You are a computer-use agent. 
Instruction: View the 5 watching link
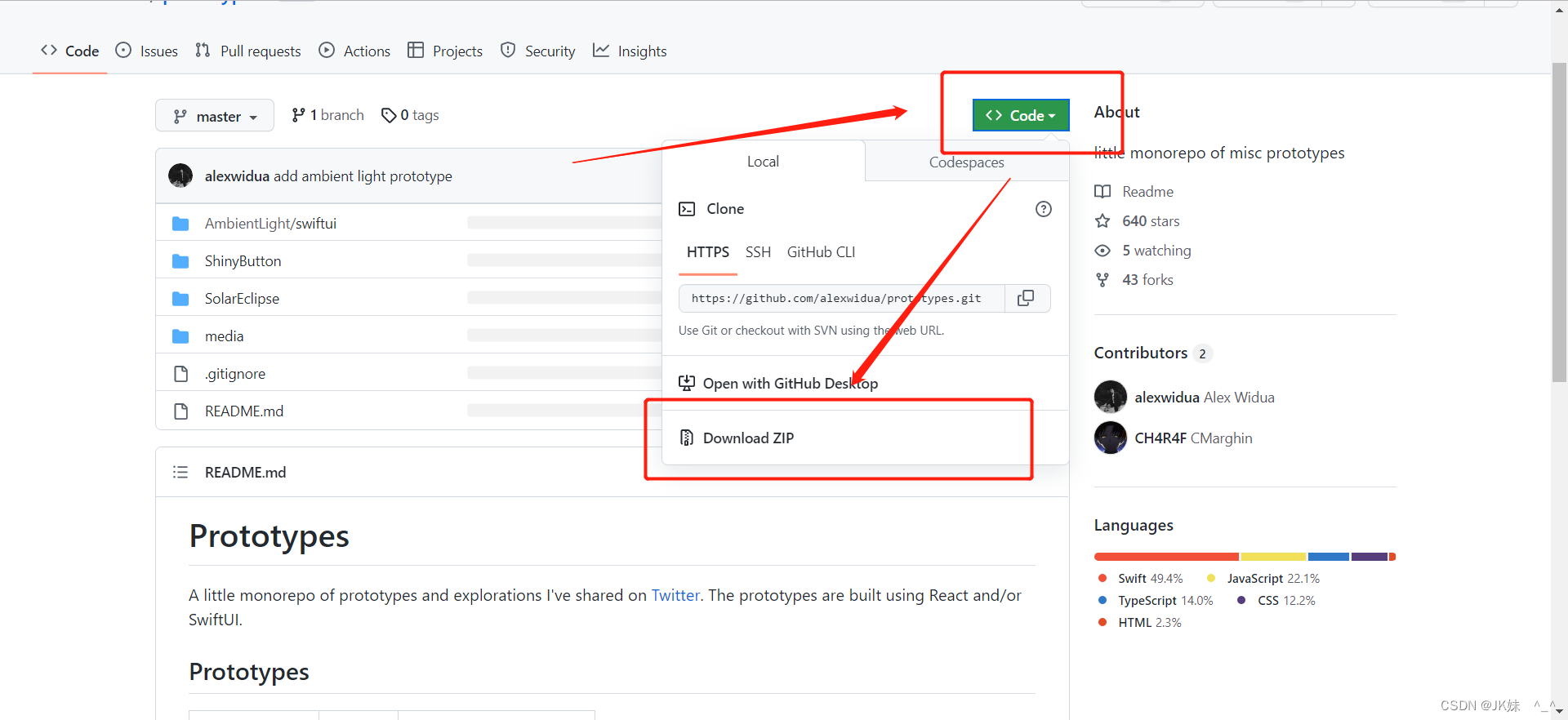pos(1156,251)
